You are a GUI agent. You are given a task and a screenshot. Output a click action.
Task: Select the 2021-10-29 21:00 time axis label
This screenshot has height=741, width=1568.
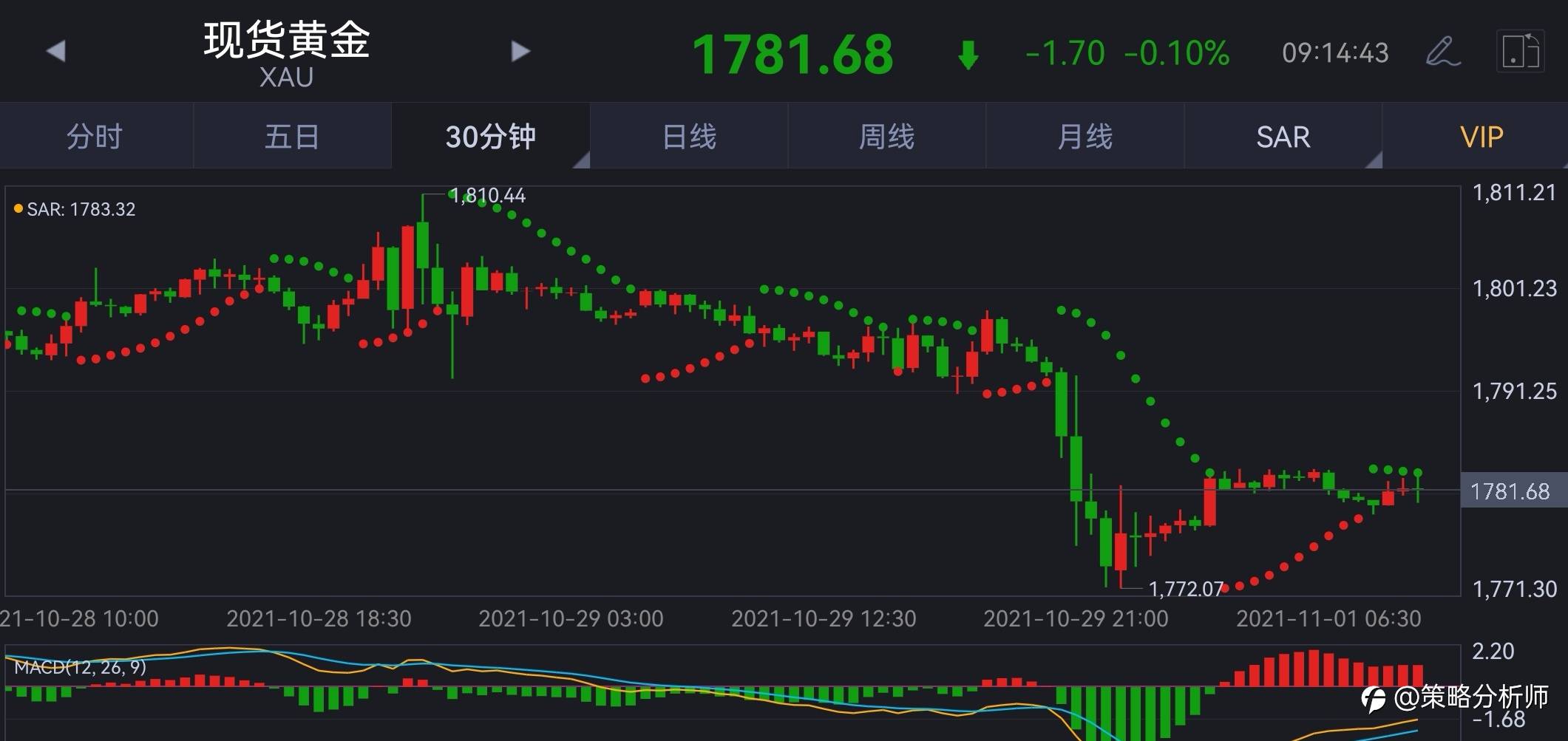click(x=1076, y=618)
